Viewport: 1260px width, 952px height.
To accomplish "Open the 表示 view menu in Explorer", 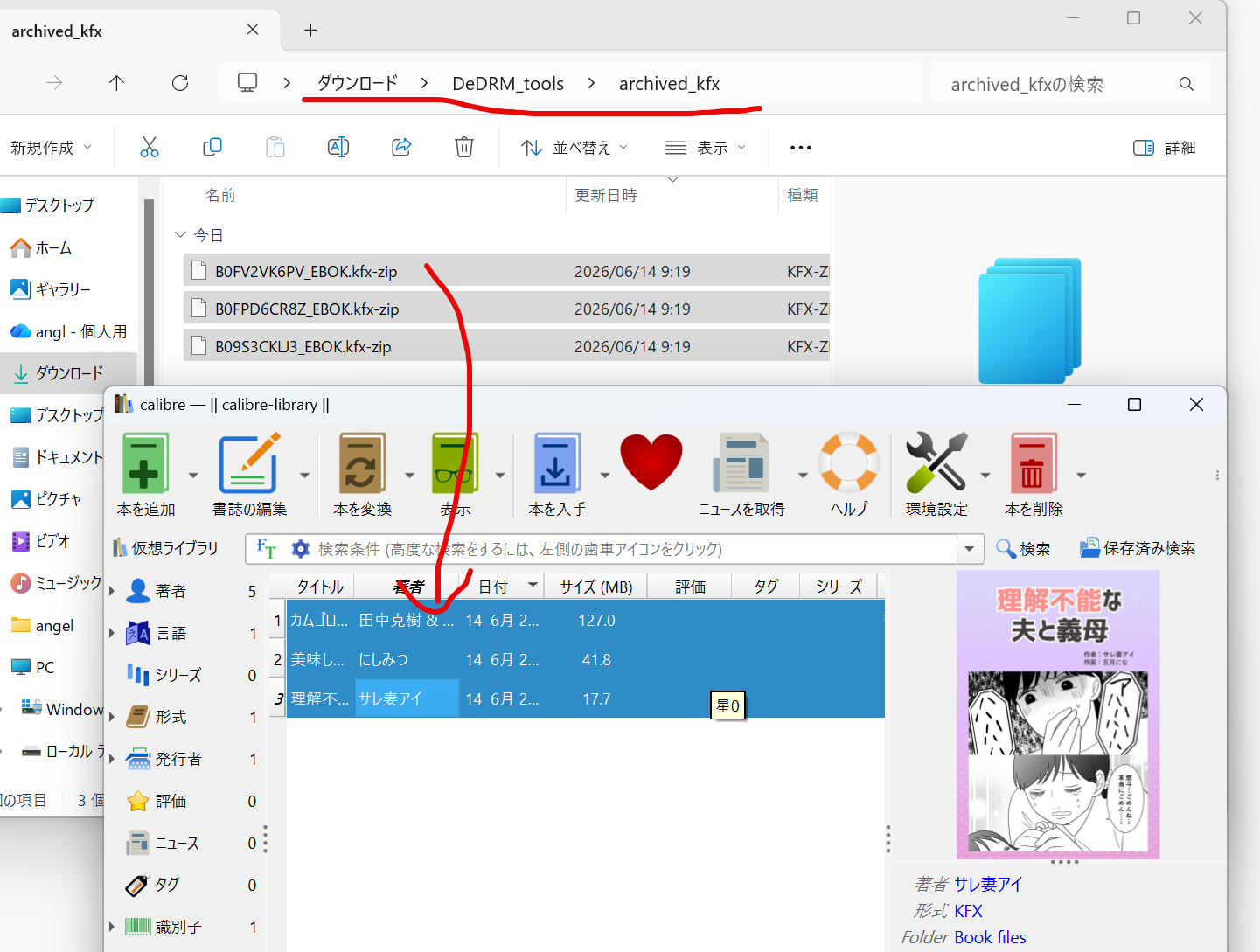I will [x=706, y=148].
